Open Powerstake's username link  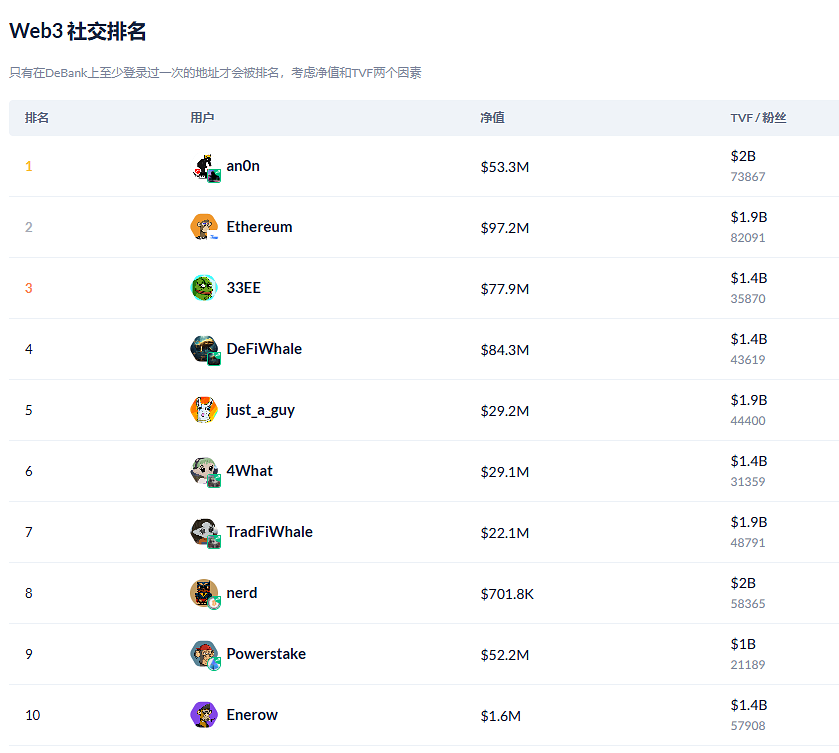[266, 654]
